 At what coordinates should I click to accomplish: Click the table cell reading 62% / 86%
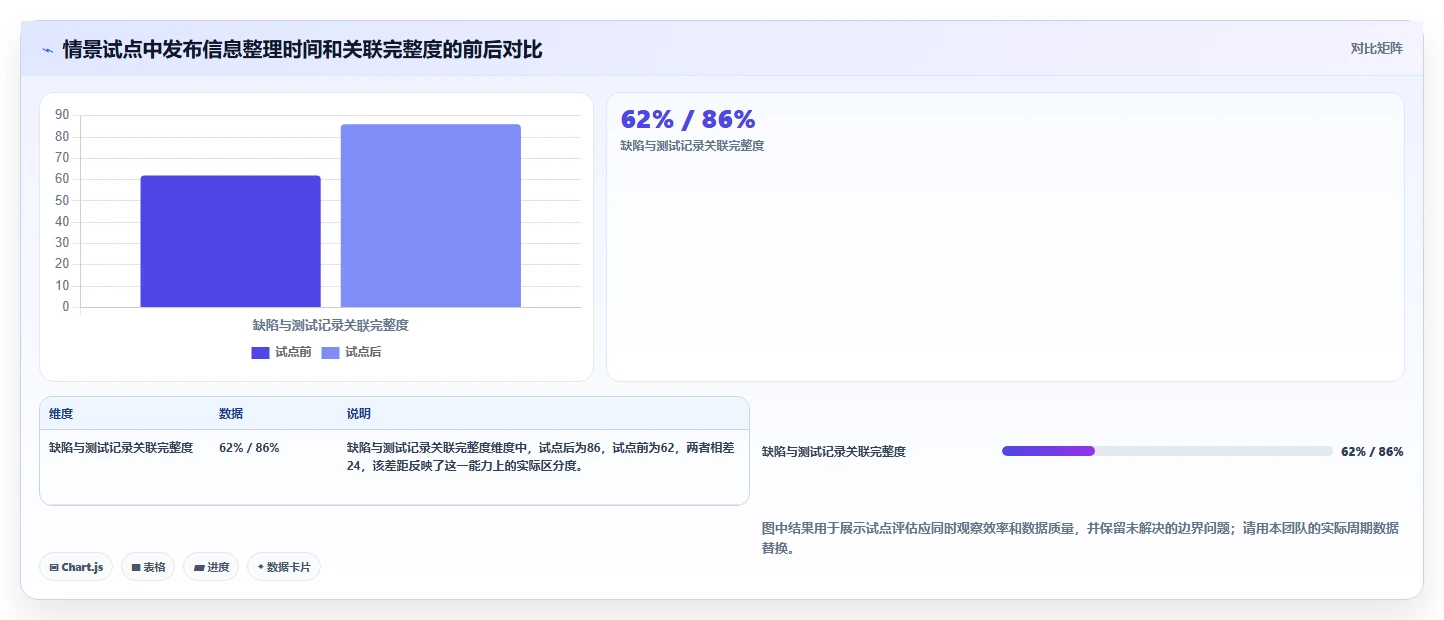click(x=249, y=448)
